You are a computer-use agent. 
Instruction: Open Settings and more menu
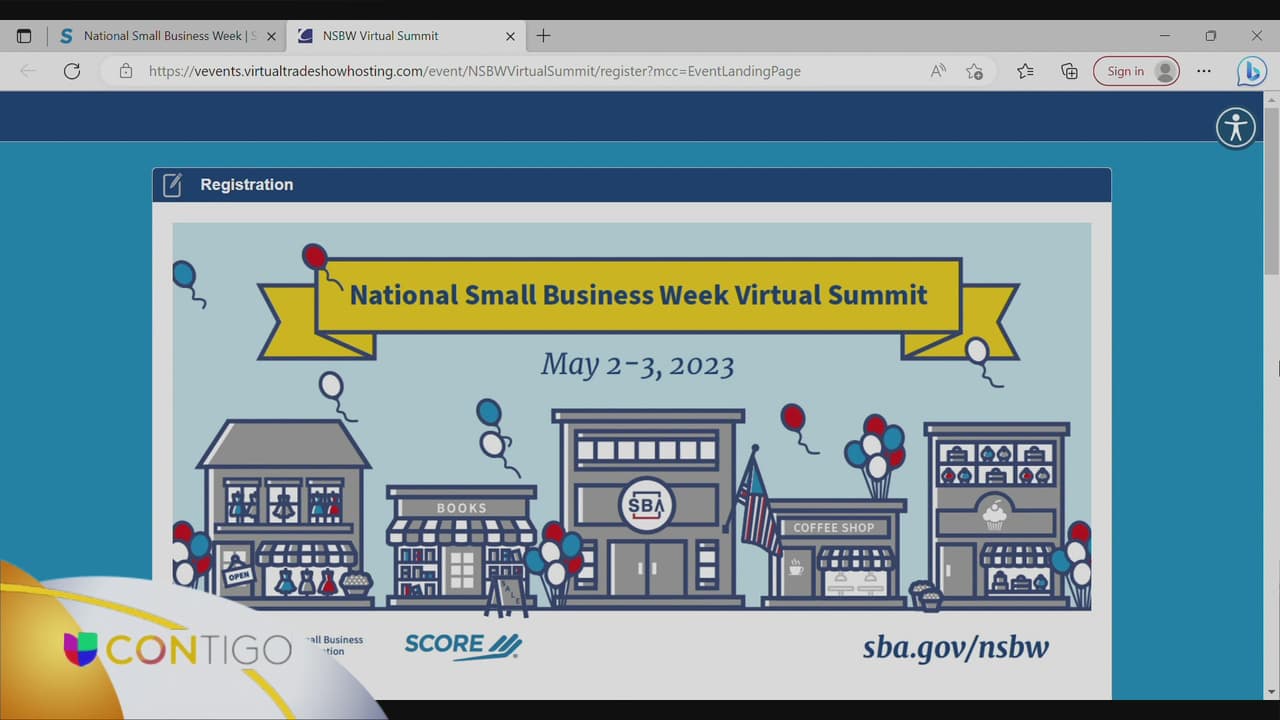(x=1204, y=71)
